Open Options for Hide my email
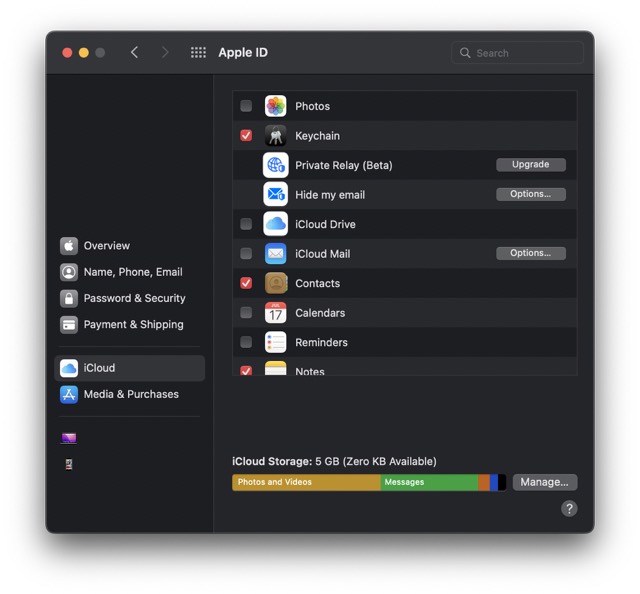The width and height of the screenshot is (640, 594). 530,194
